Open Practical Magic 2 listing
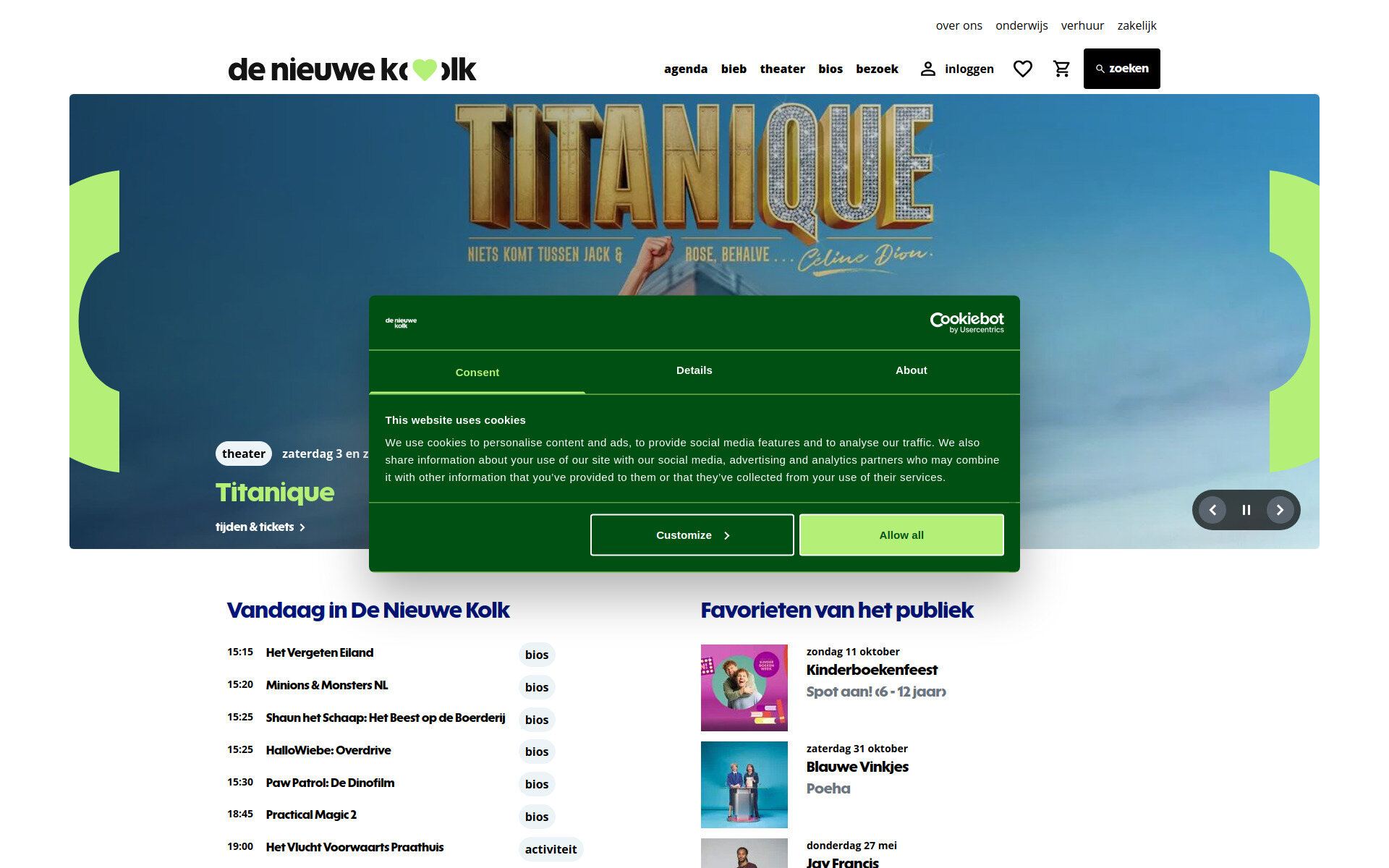 click(x=311, y=814)
